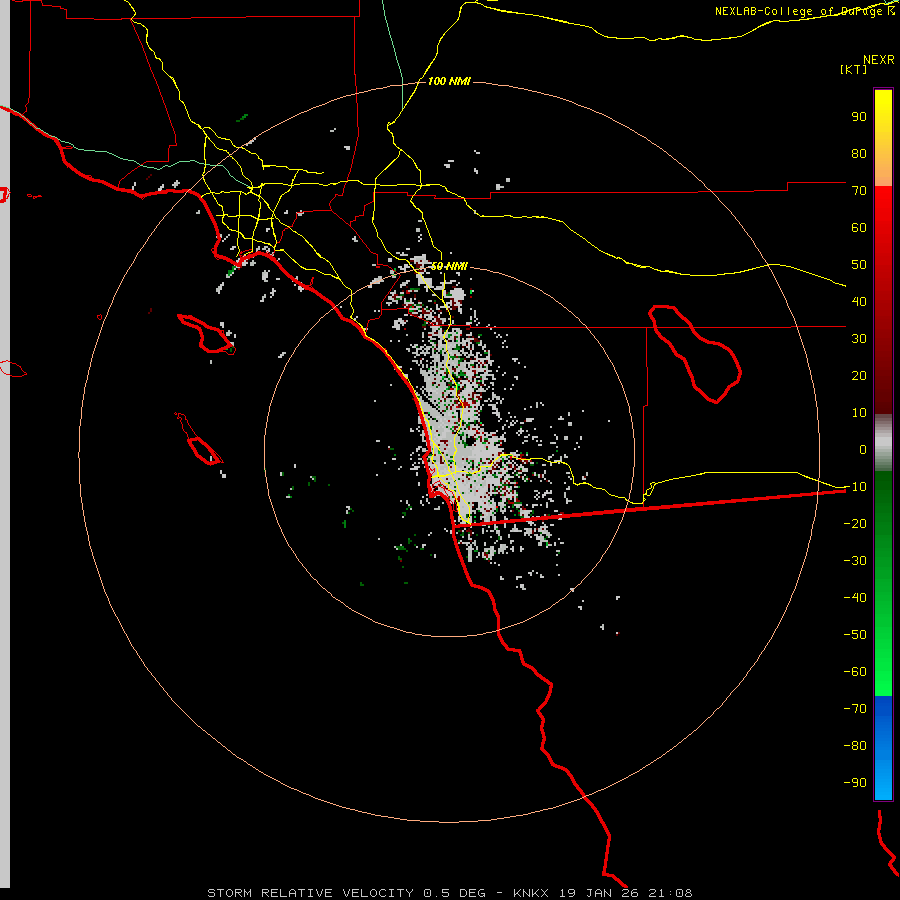Click the 80 value on the velocity scale
Viewport: 900px width, 900px height.
859,154
